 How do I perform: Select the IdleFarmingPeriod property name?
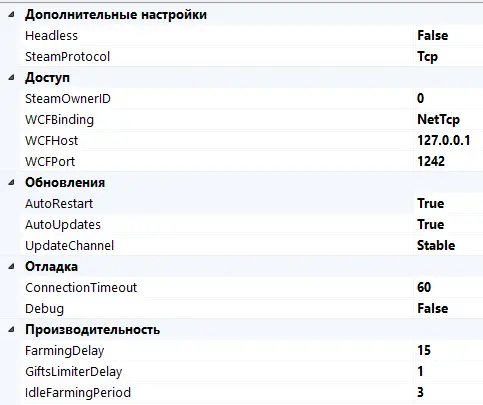[78, 392]
